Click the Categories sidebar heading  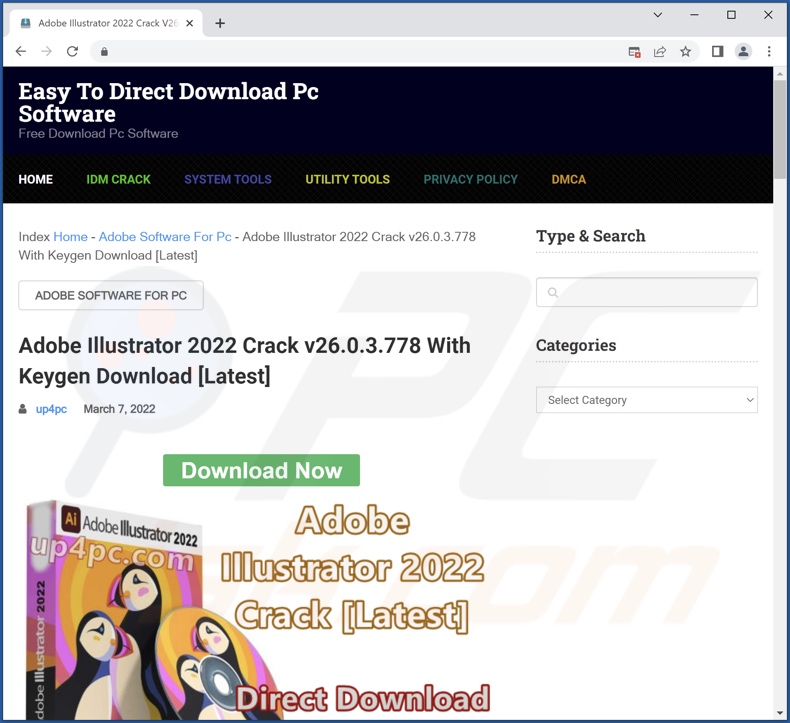[x=576, y=346]
